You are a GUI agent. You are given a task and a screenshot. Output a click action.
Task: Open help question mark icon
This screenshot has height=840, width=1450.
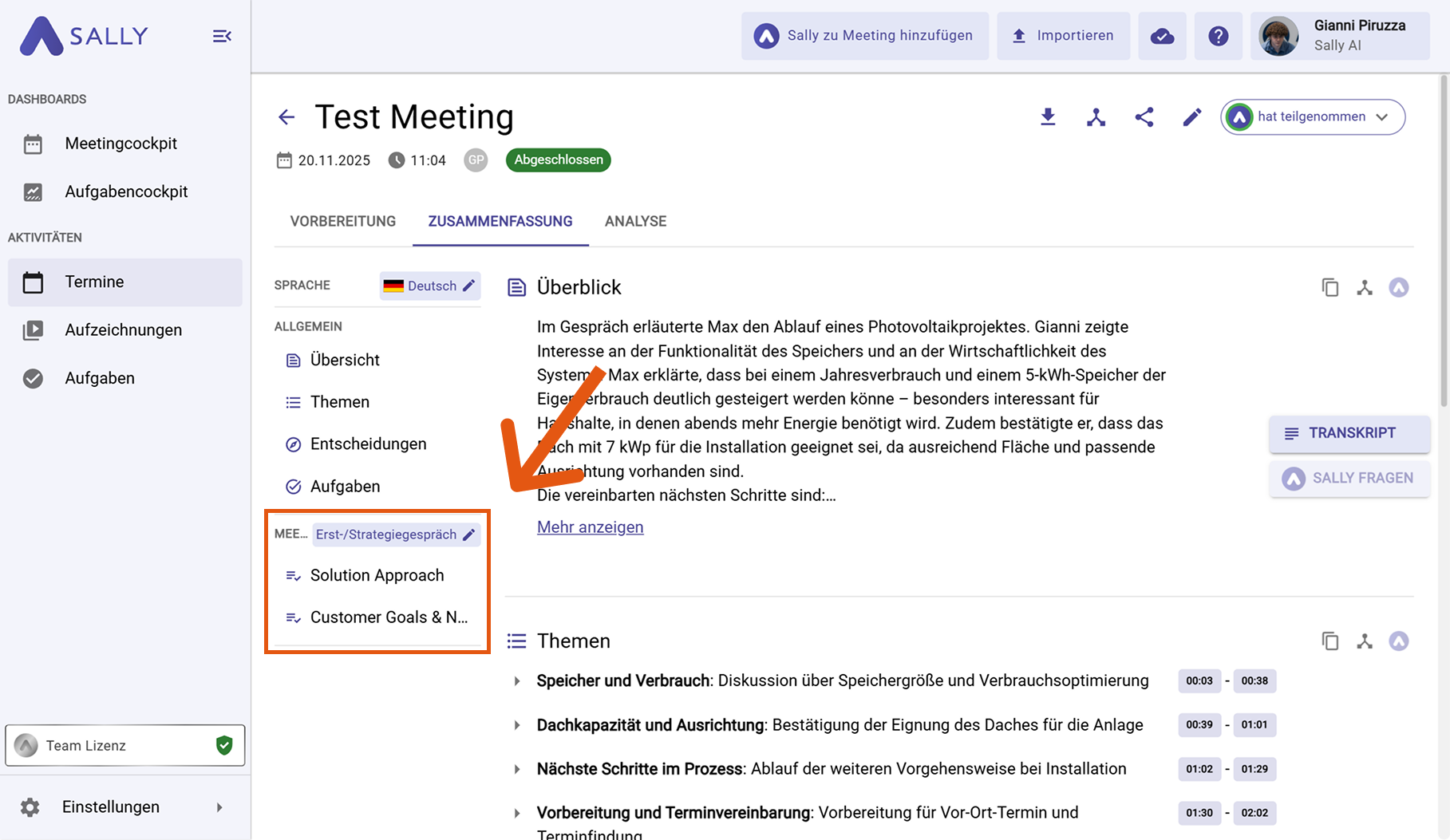(x=1218, y=36)
